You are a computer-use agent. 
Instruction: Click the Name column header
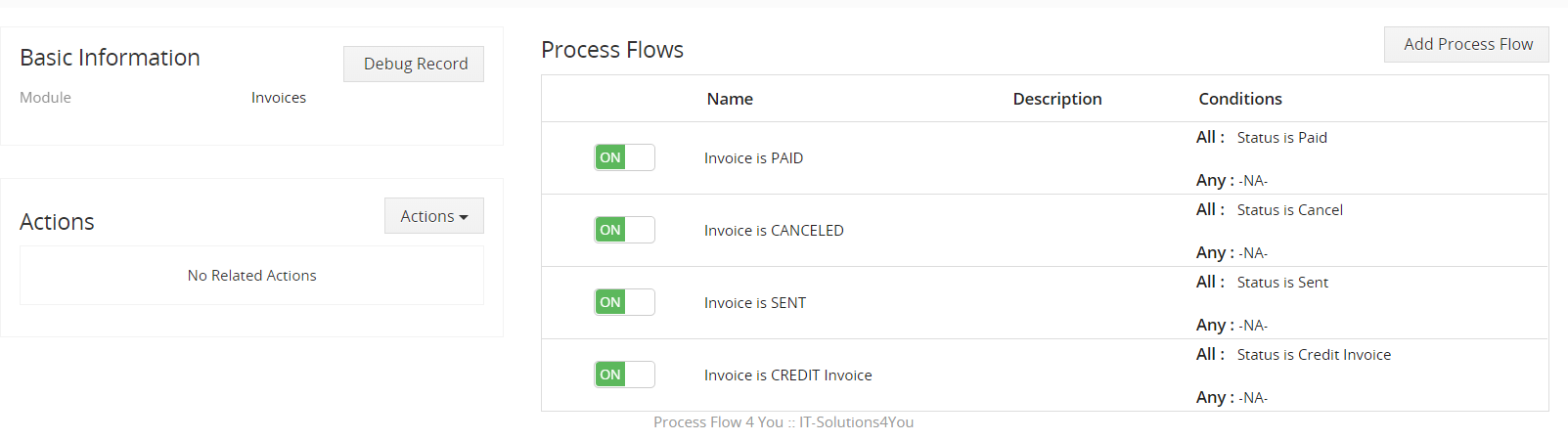[x=730, y=99]
